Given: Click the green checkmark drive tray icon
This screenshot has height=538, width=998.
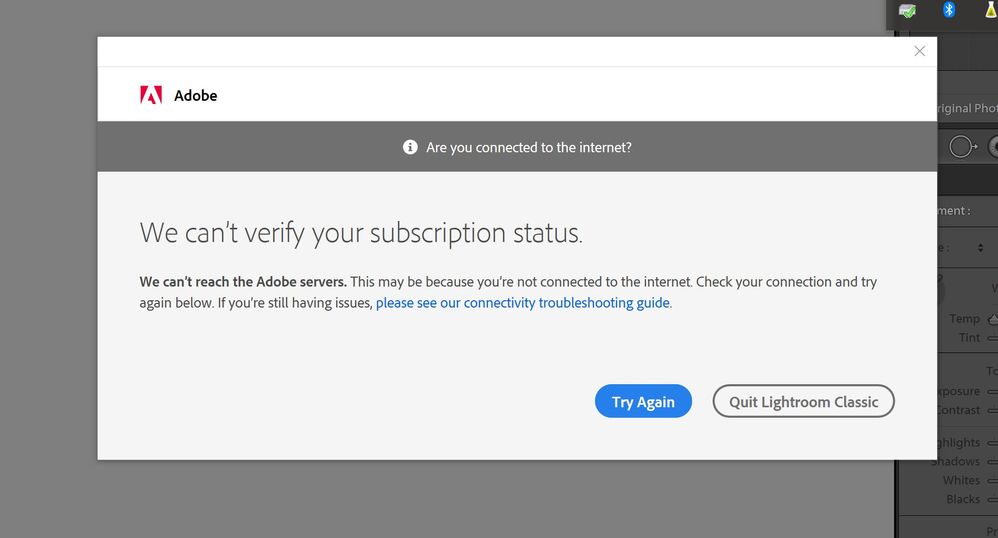Looking at the screenshot, I should (x=907, y=11).
